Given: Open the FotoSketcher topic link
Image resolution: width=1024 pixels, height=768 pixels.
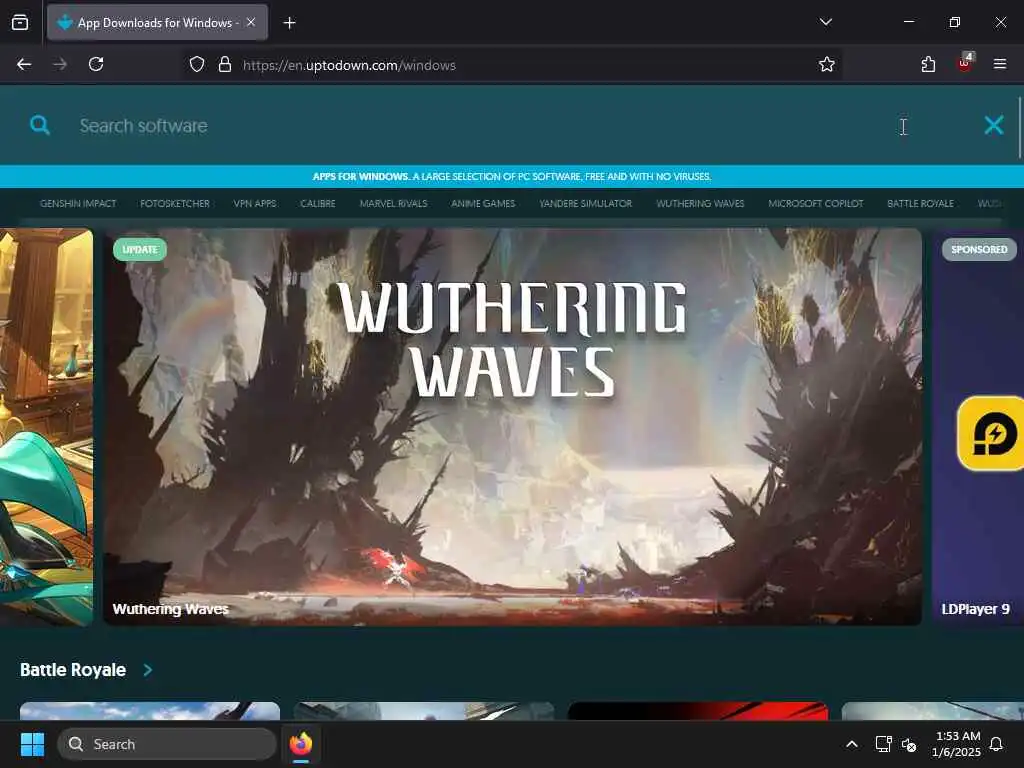Looking at the screenshot, I should (x=175, y=204).
